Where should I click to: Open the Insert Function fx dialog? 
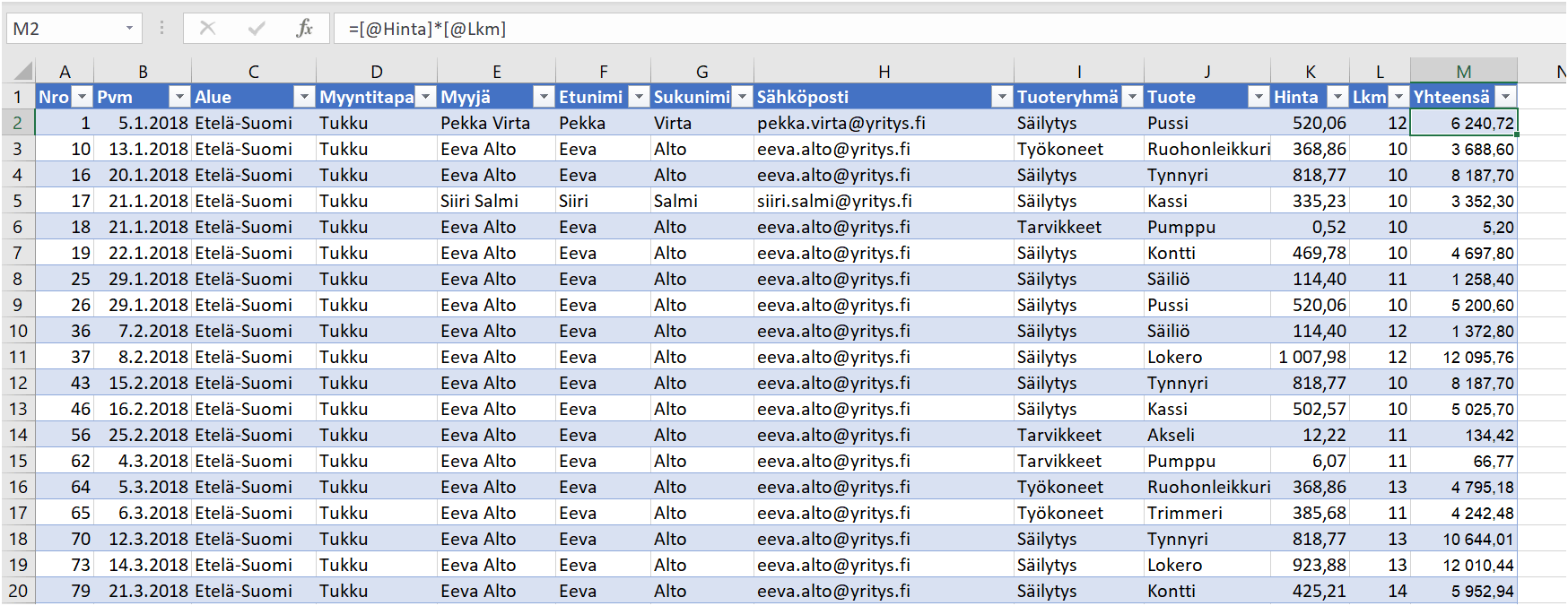(305, 28)
